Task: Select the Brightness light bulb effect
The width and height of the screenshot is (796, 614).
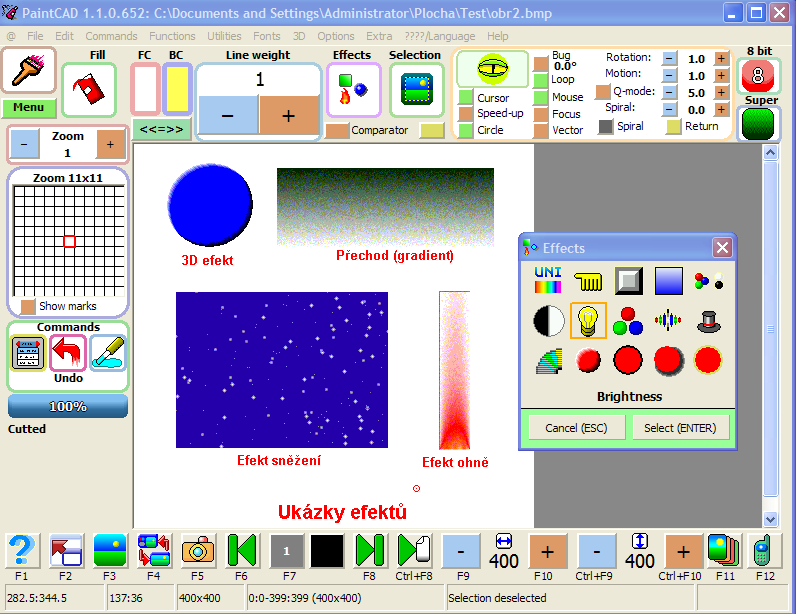Action: 588,321
